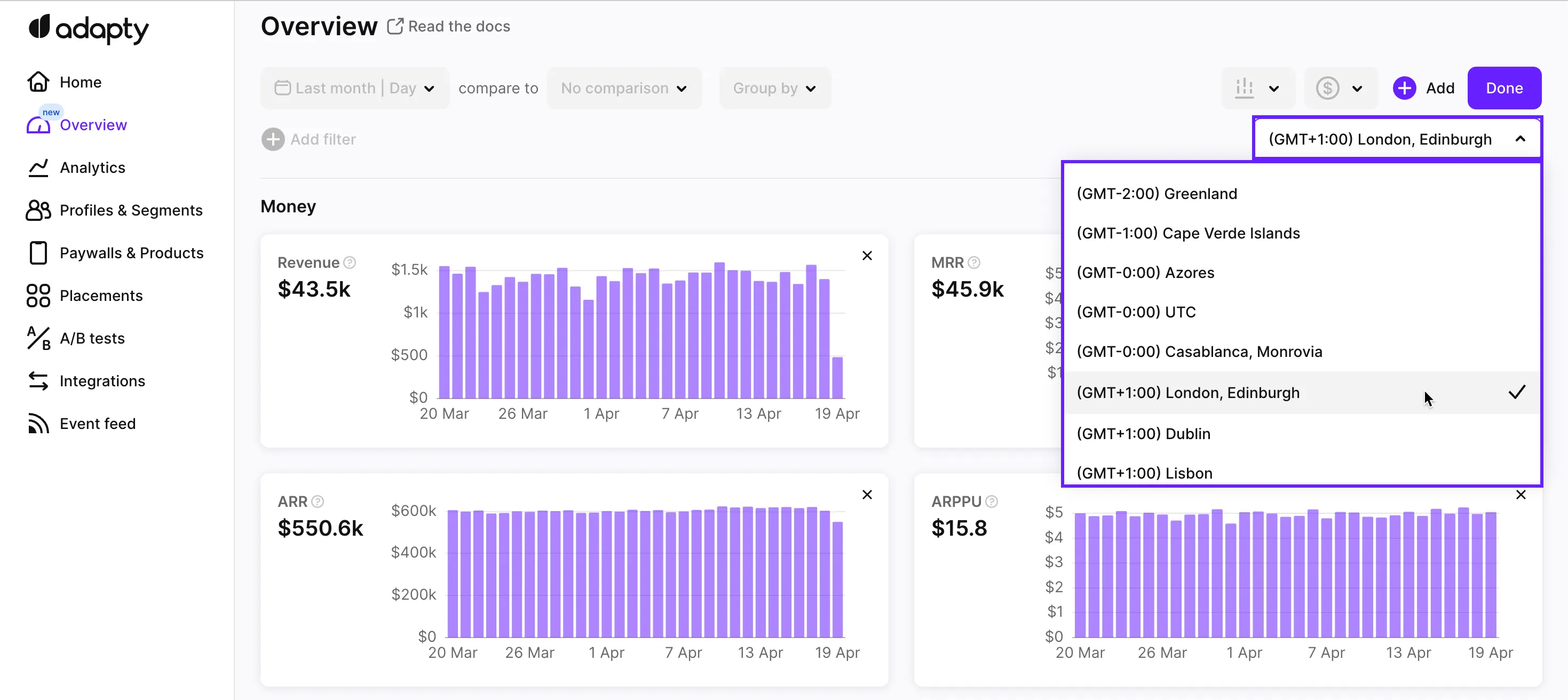Open Event feed RSS icon
Viewport: 1568px width, 700px height.
pyautogui.click(x=38, y=423)
